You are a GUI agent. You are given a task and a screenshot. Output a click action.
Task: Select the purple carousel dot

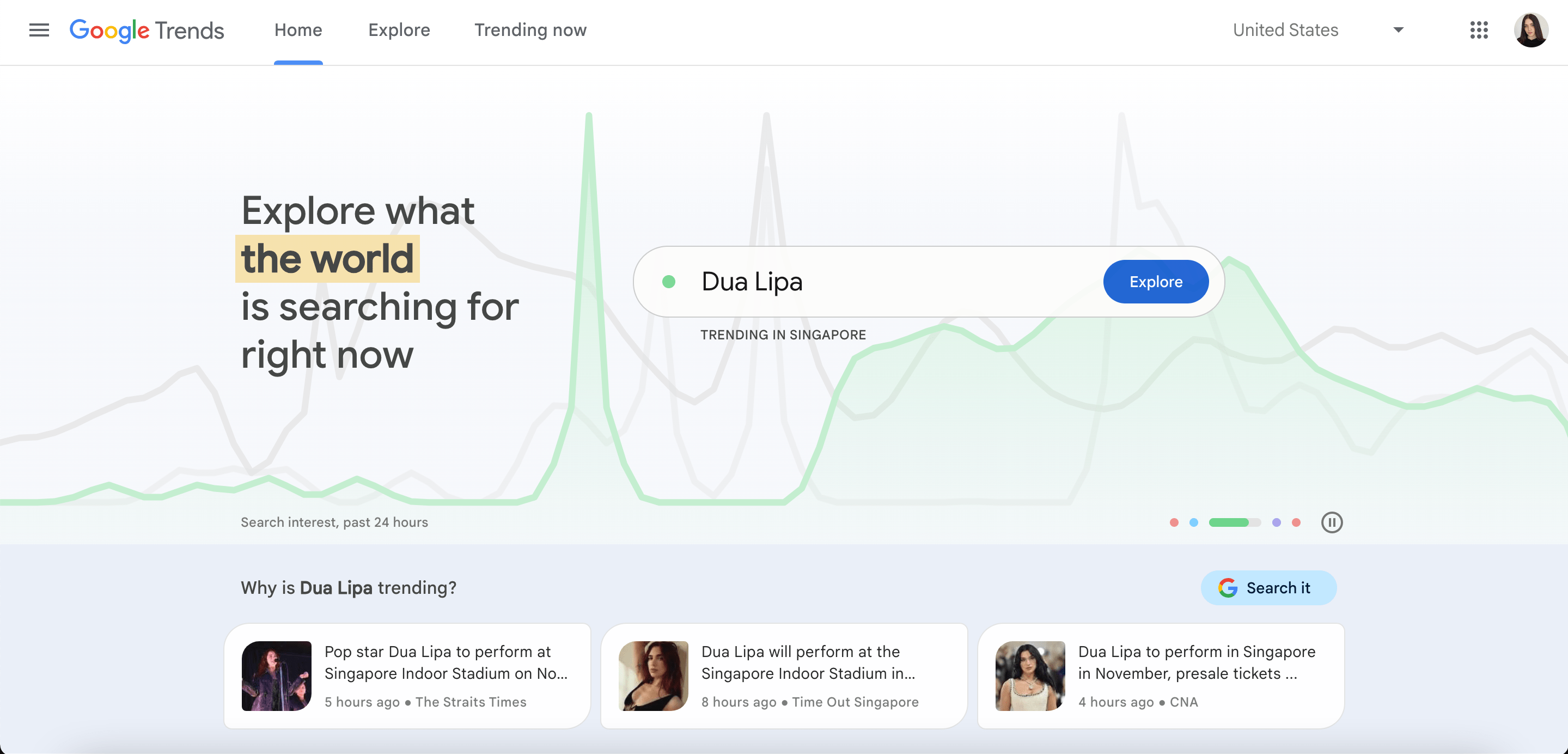[x=1276, y=522]
